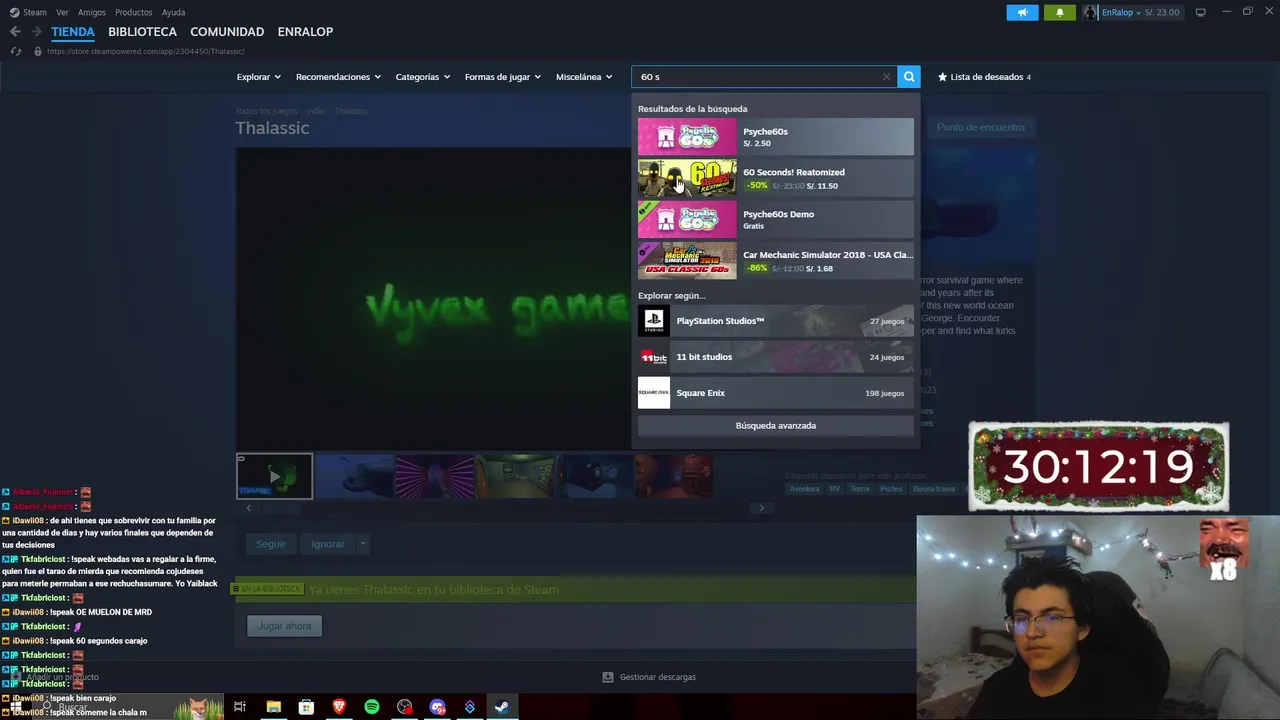The image size is (1280, 720).
Task: Open the Ver menu
Action: (62, 12)
